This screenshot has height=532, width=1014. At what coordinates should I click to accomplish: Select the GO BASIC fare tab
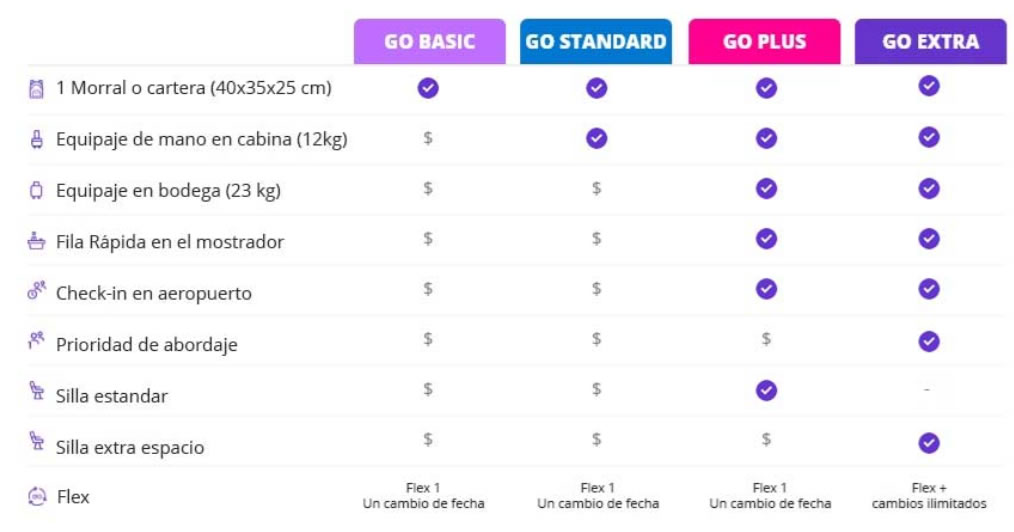pyautogui.click(x=429, y=41)
